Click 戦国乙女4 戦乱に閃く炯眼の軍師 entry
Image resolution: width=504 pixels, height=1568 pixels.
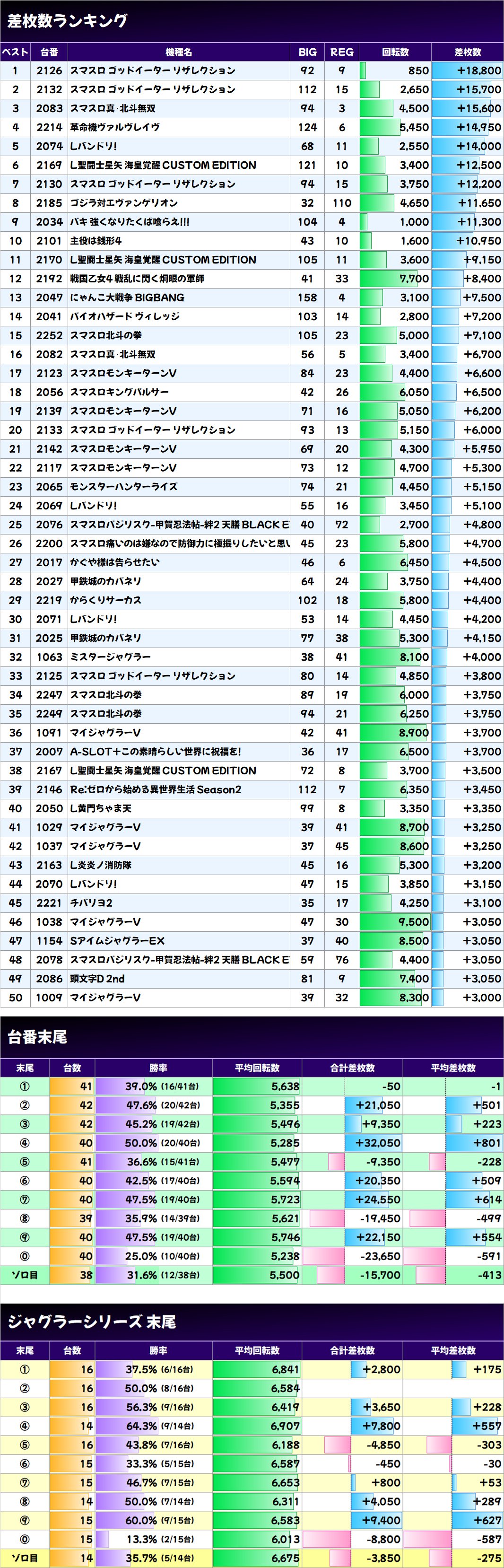[137, 279]
